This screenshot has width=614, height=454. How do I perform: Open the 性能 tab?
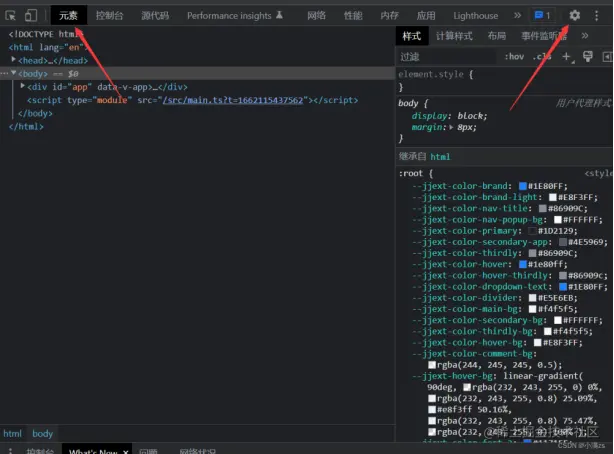click(353, 16)
